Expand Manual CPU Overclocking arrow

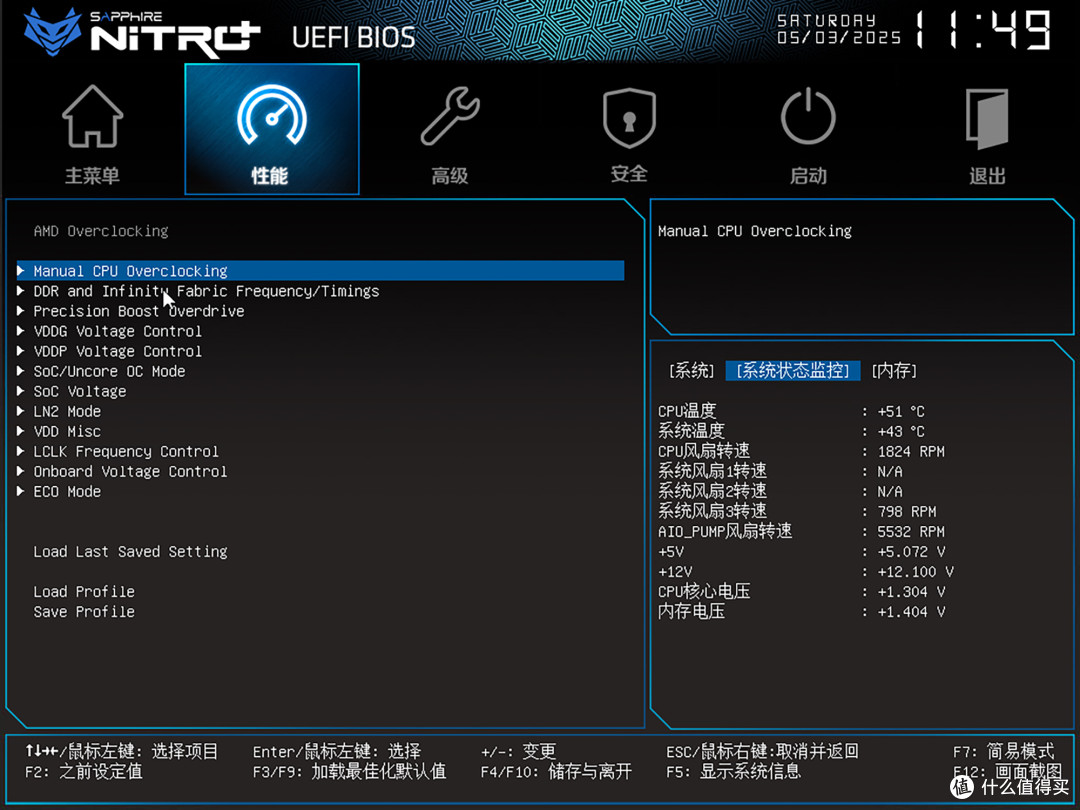click(x=21, y=271)
